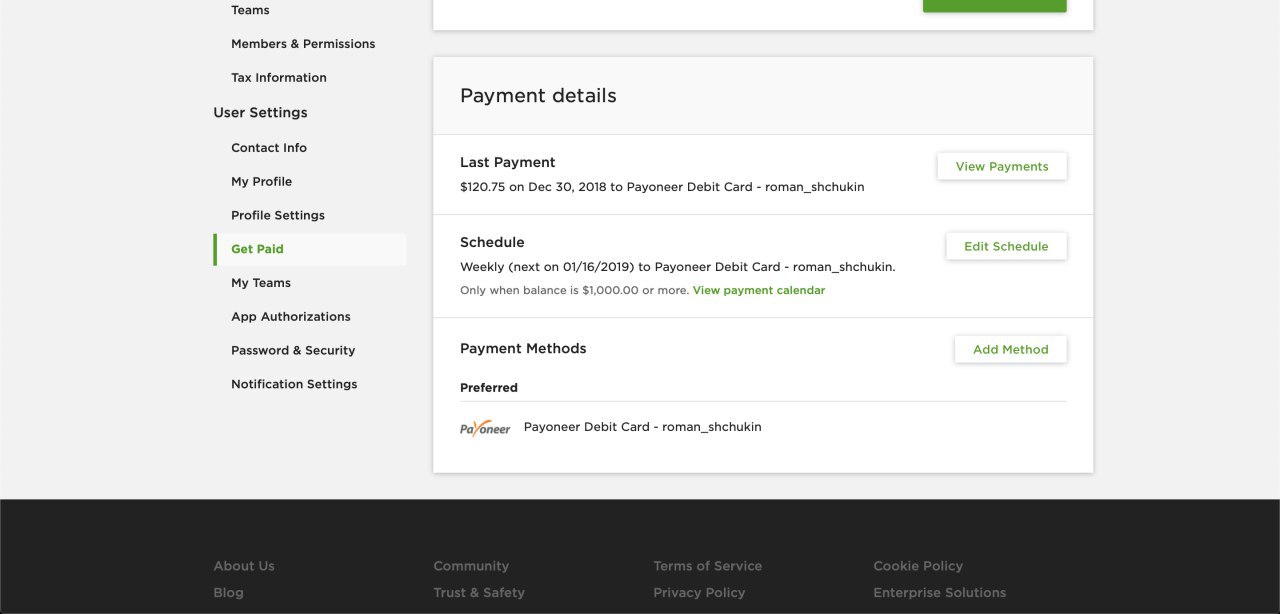Open the Blog footer link
This screenshot has width=1280, height=614.
[x=228, y=593]
